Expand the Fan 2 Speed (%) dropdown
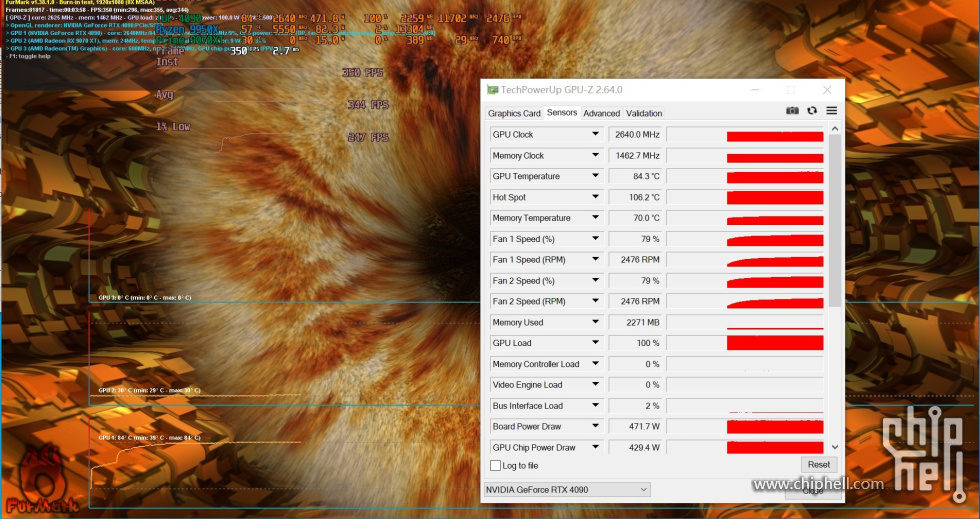The width and height of the screenshot is (980, 519). 596,281
